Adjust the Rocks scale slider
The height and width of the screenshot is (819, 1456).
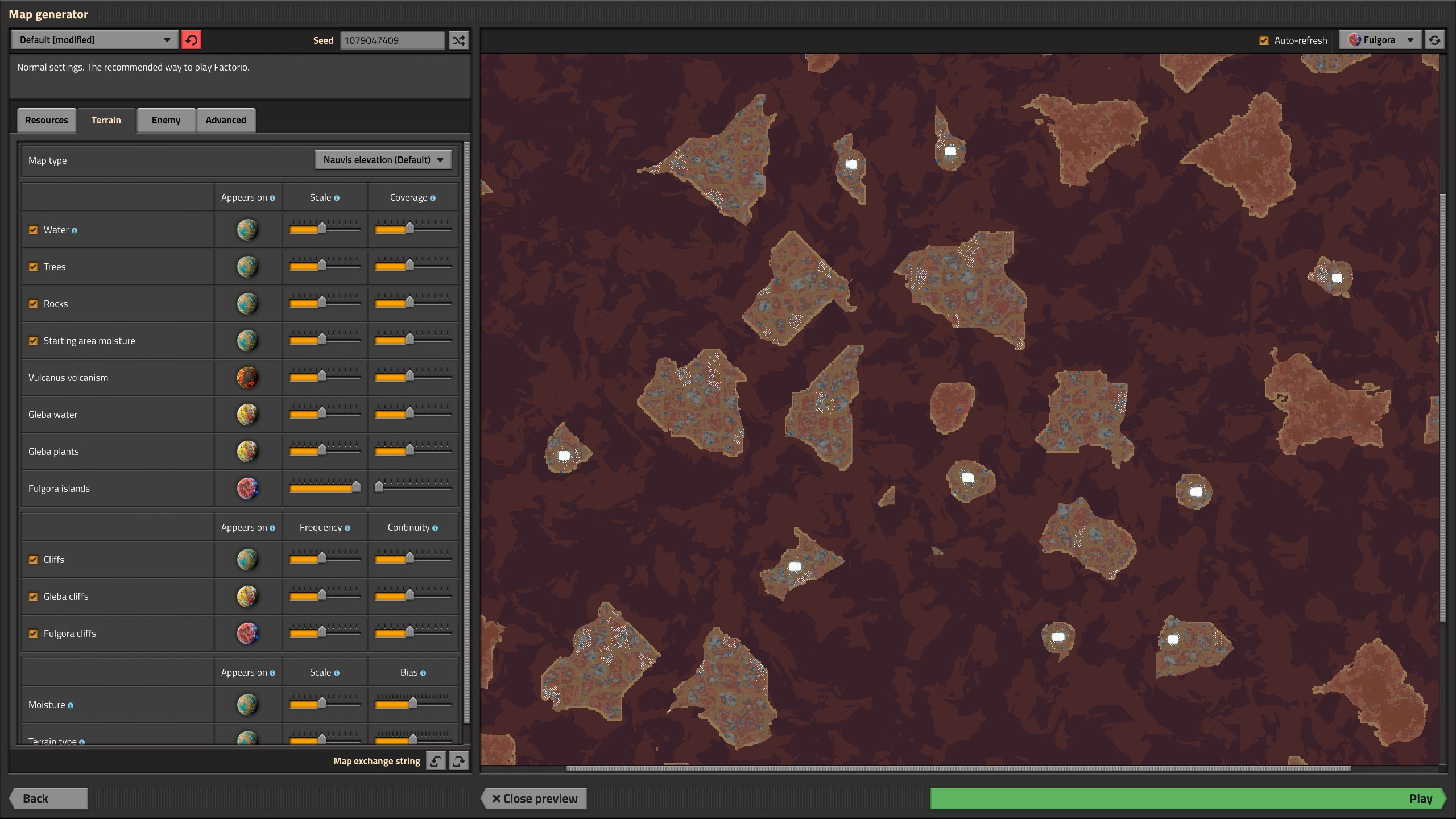(x=325, y=301)
